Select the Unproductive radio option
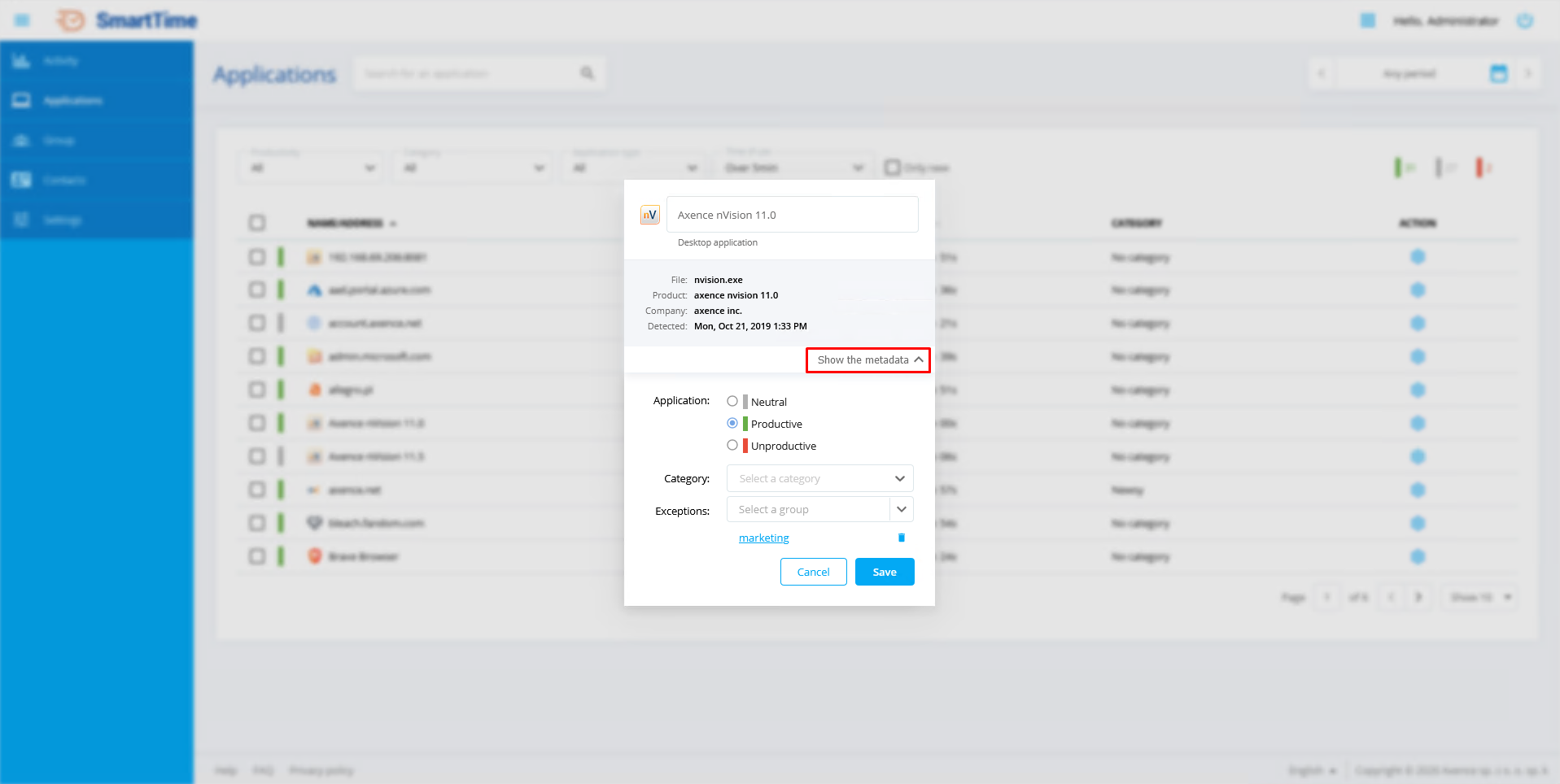The image size is (1560, 784). click(732, 445)
